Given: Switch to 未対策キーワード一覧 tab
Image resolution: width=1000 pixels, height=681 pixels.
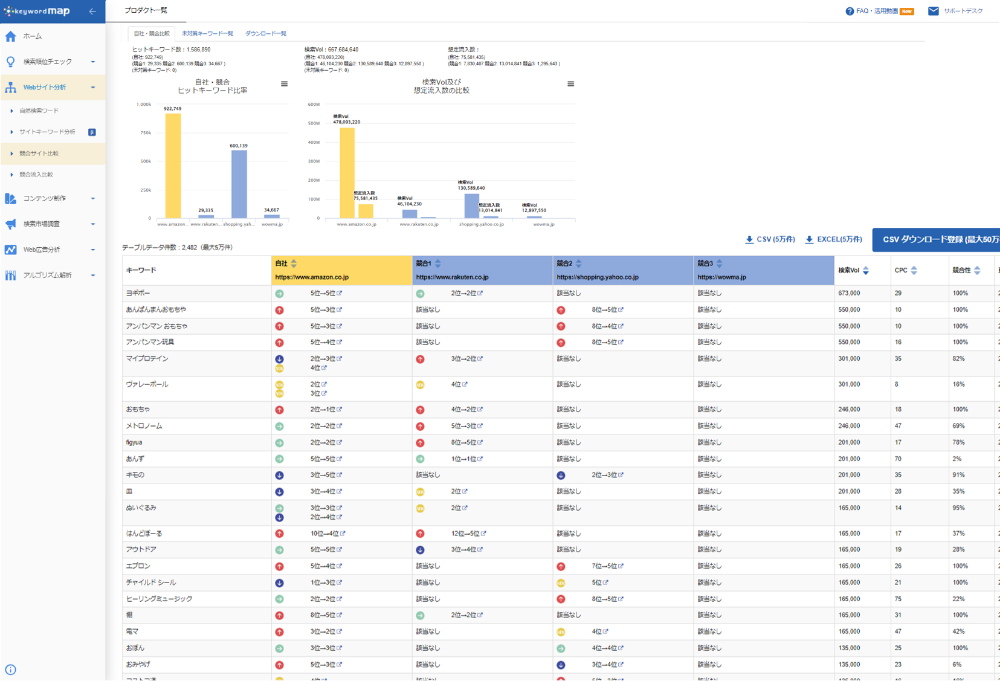Looking at the screenshot, I should 207,33.
